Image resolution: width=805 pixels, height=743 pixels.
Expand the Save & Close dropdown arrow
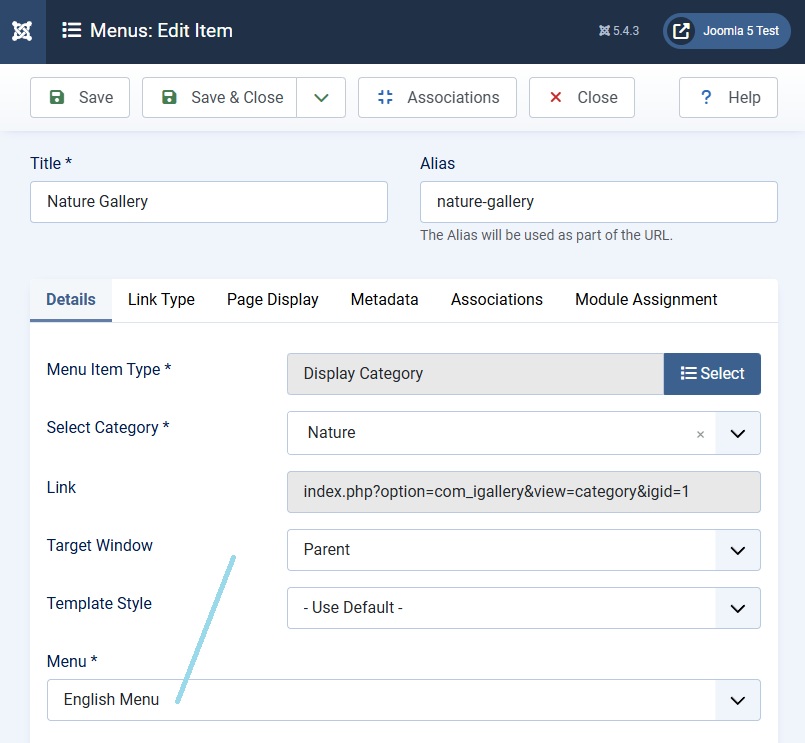click(321, 97)
